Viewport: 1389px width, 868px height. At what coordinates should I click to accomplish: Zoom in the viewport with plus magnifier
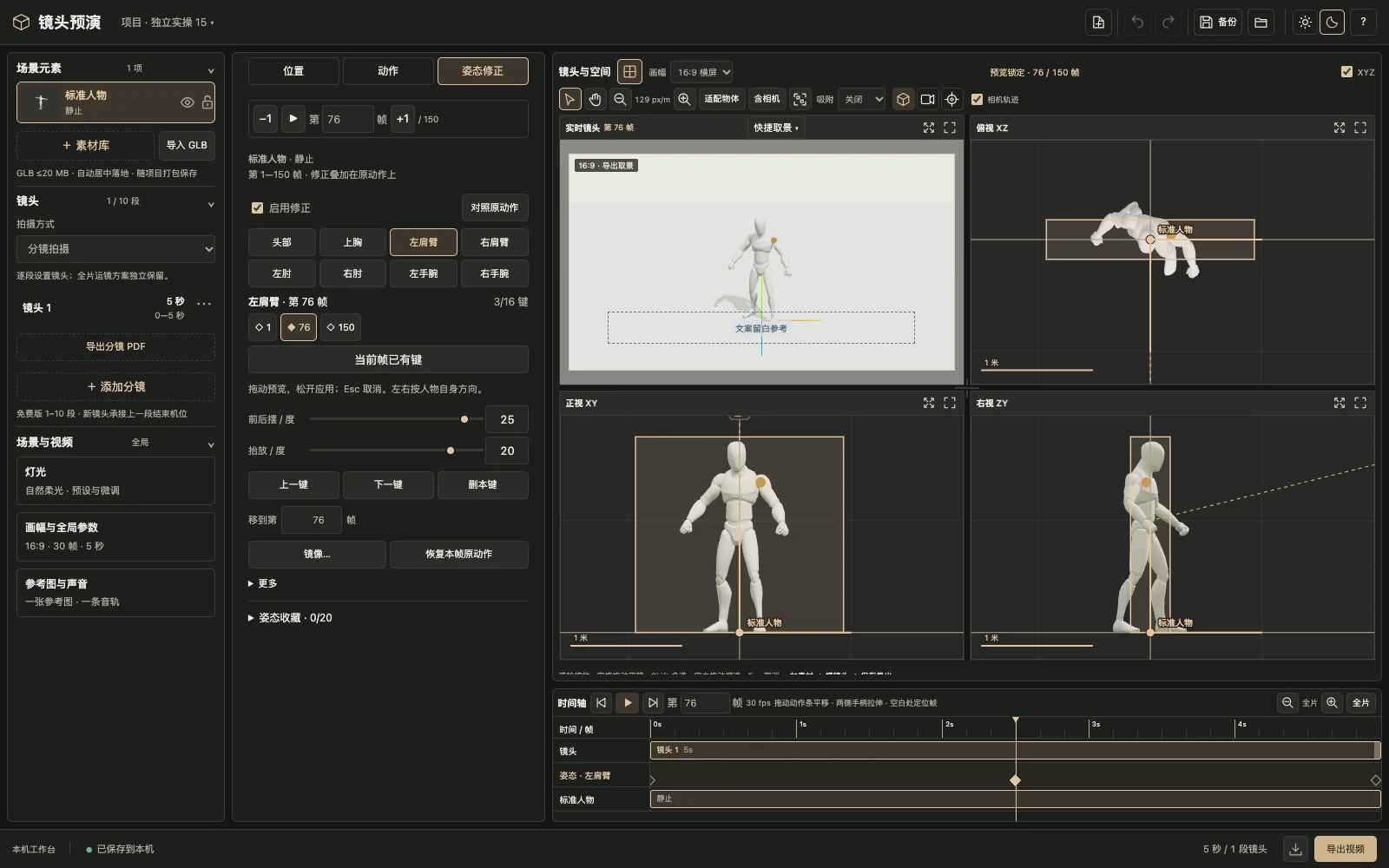[684, 99]
